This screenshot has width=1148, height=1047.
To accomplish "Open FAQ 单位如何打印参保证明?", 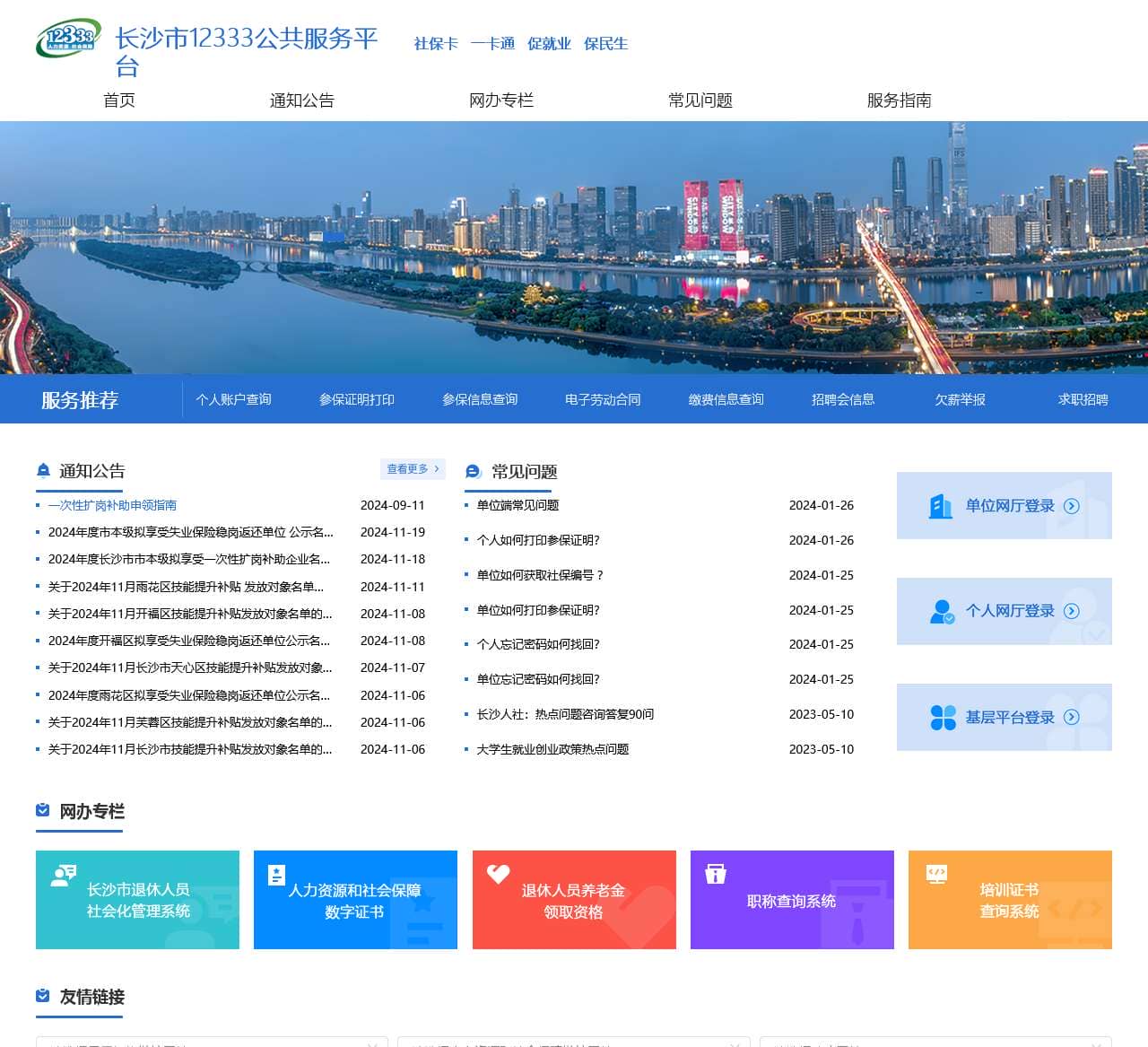I will pyautogui.click(x=538, y=610).
